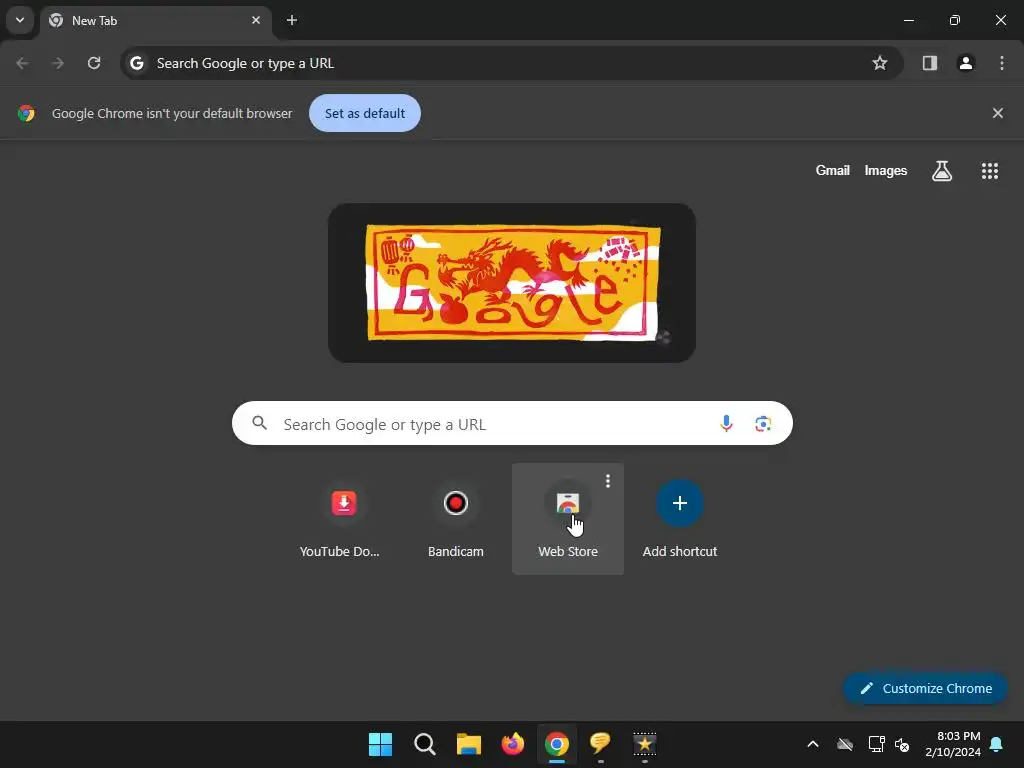Open Bandicam shortcut
Image resolution: width=1024 pixels, height=768 pixels.
tap(456, 520)
